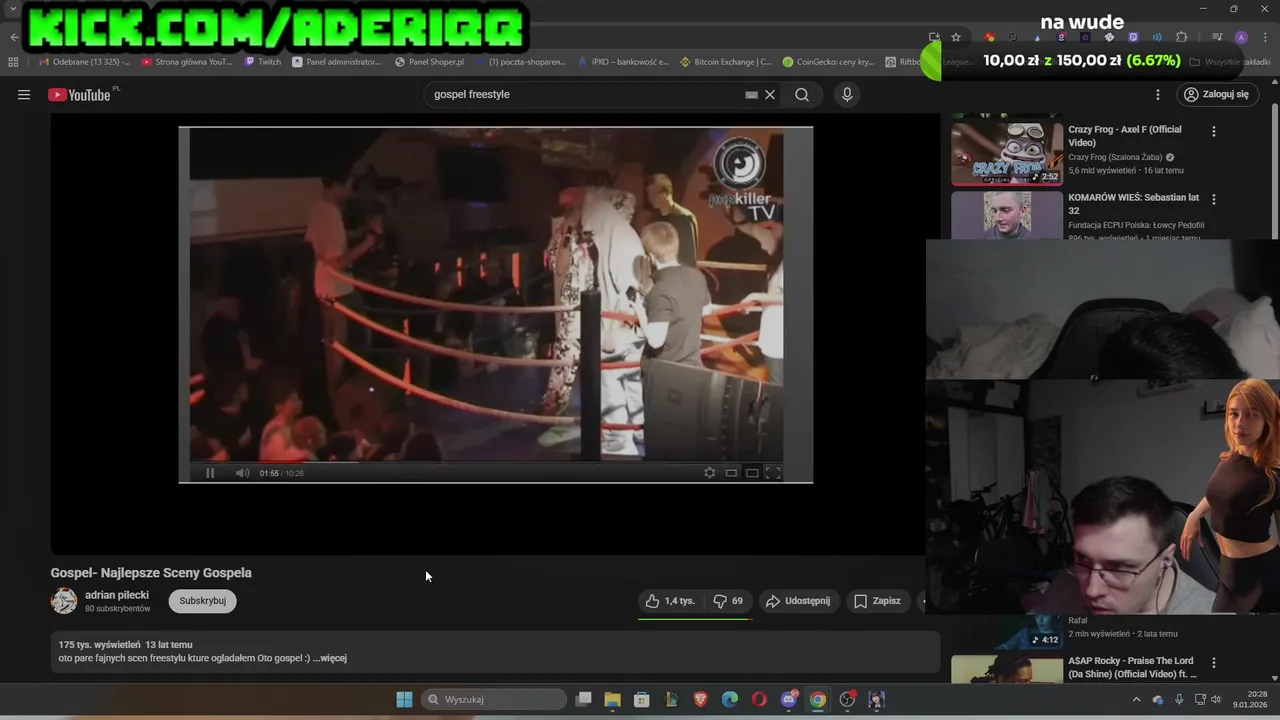
Task: Launch Brave browser from the taskbar
Action: coord(701,699)
